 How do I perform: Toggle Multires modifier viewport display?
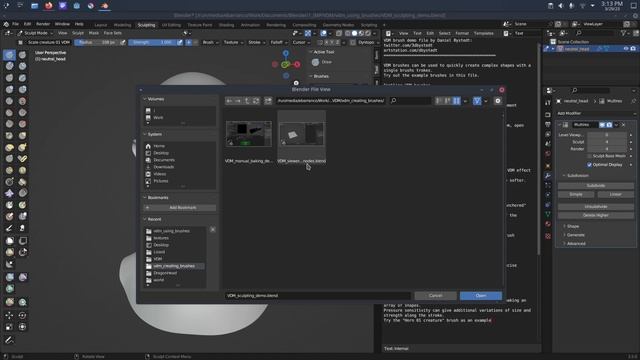(x=602, y=124)
